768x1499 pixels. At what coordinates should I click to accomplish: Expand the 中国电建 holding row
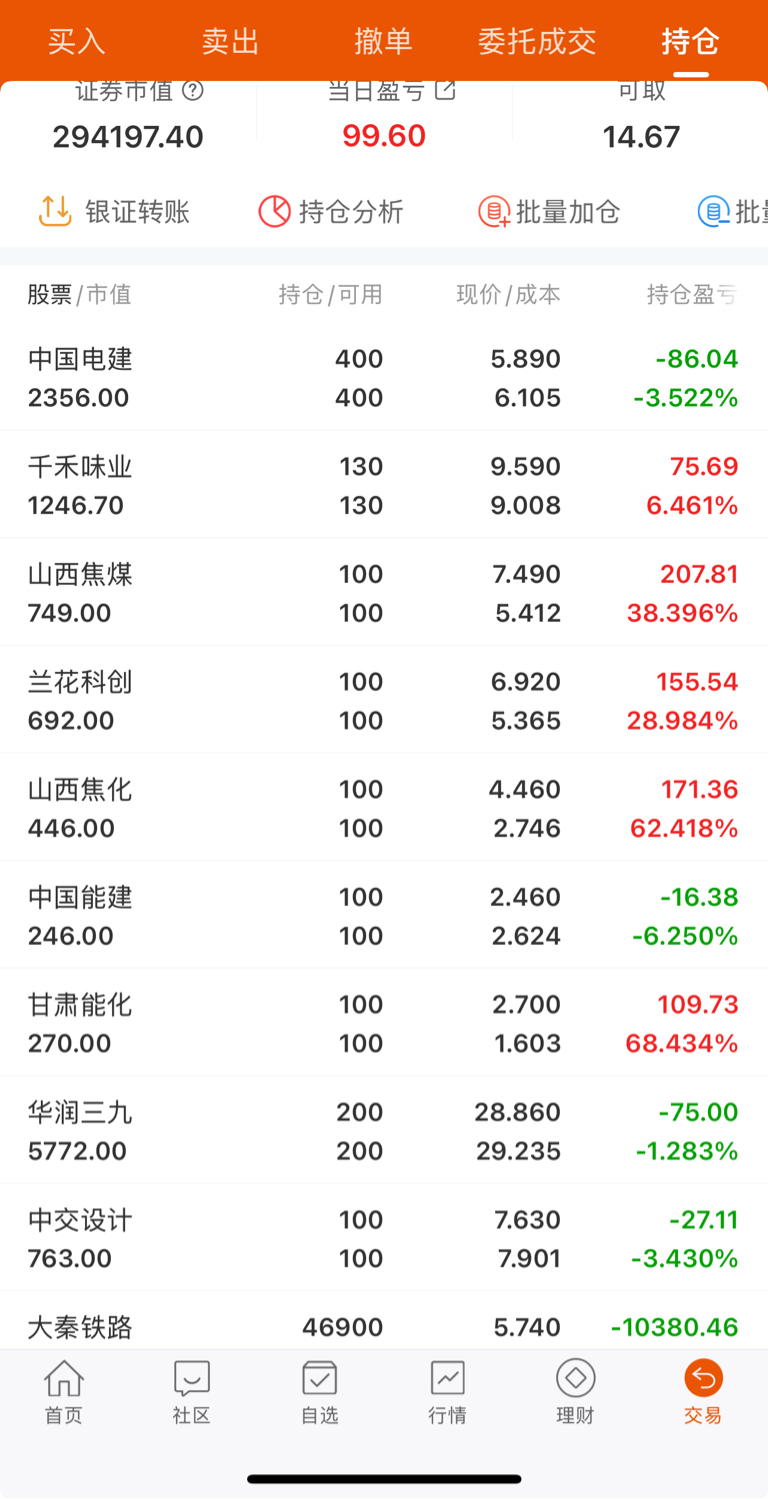[x=384, y=378]
